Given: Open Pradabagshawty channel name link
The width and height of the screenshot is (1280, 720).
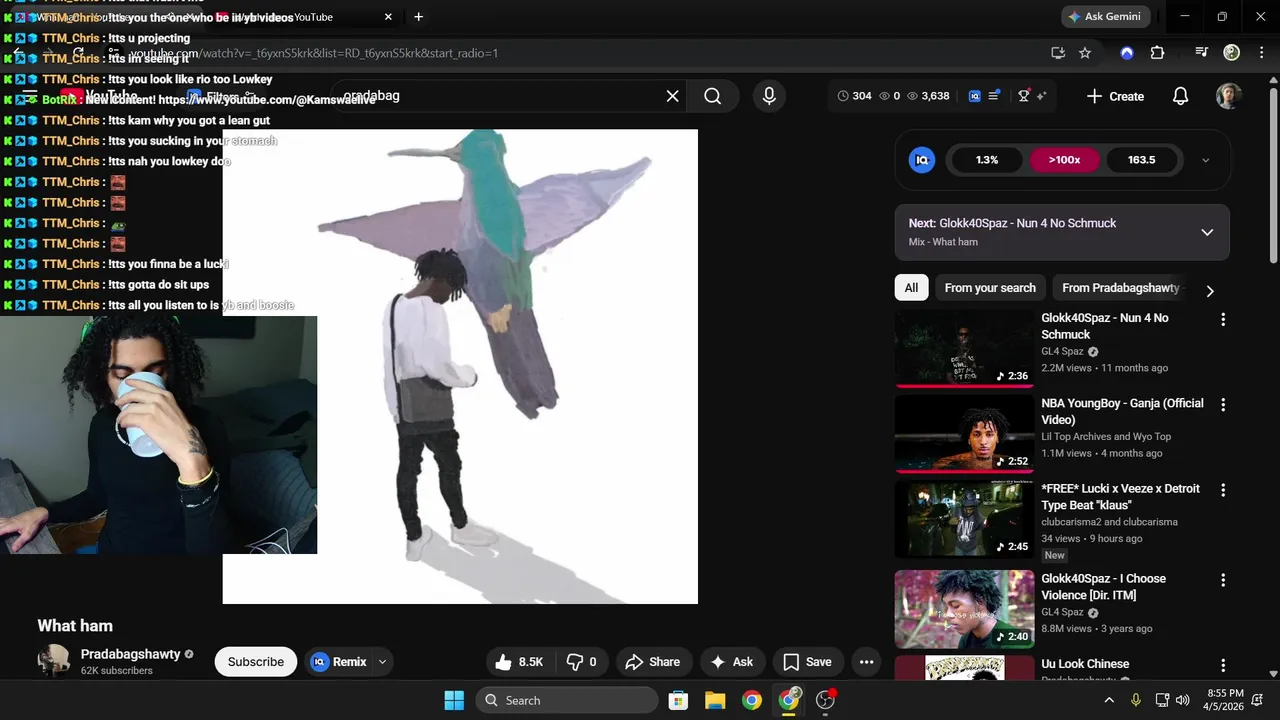Looking at the screenshot, I should click(131, 654).
